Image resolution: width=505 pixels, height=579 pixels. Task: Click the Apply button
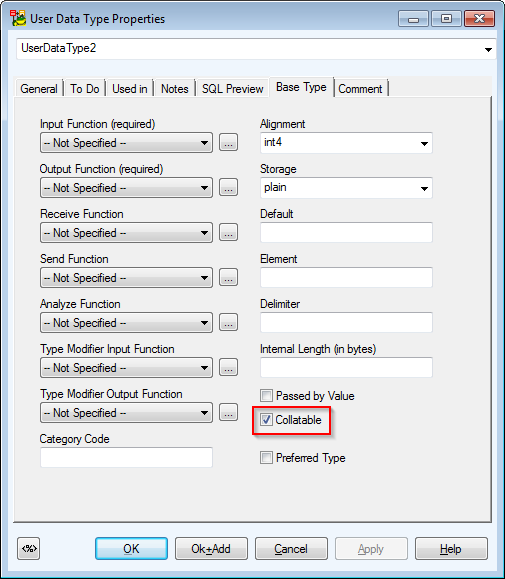371,549
